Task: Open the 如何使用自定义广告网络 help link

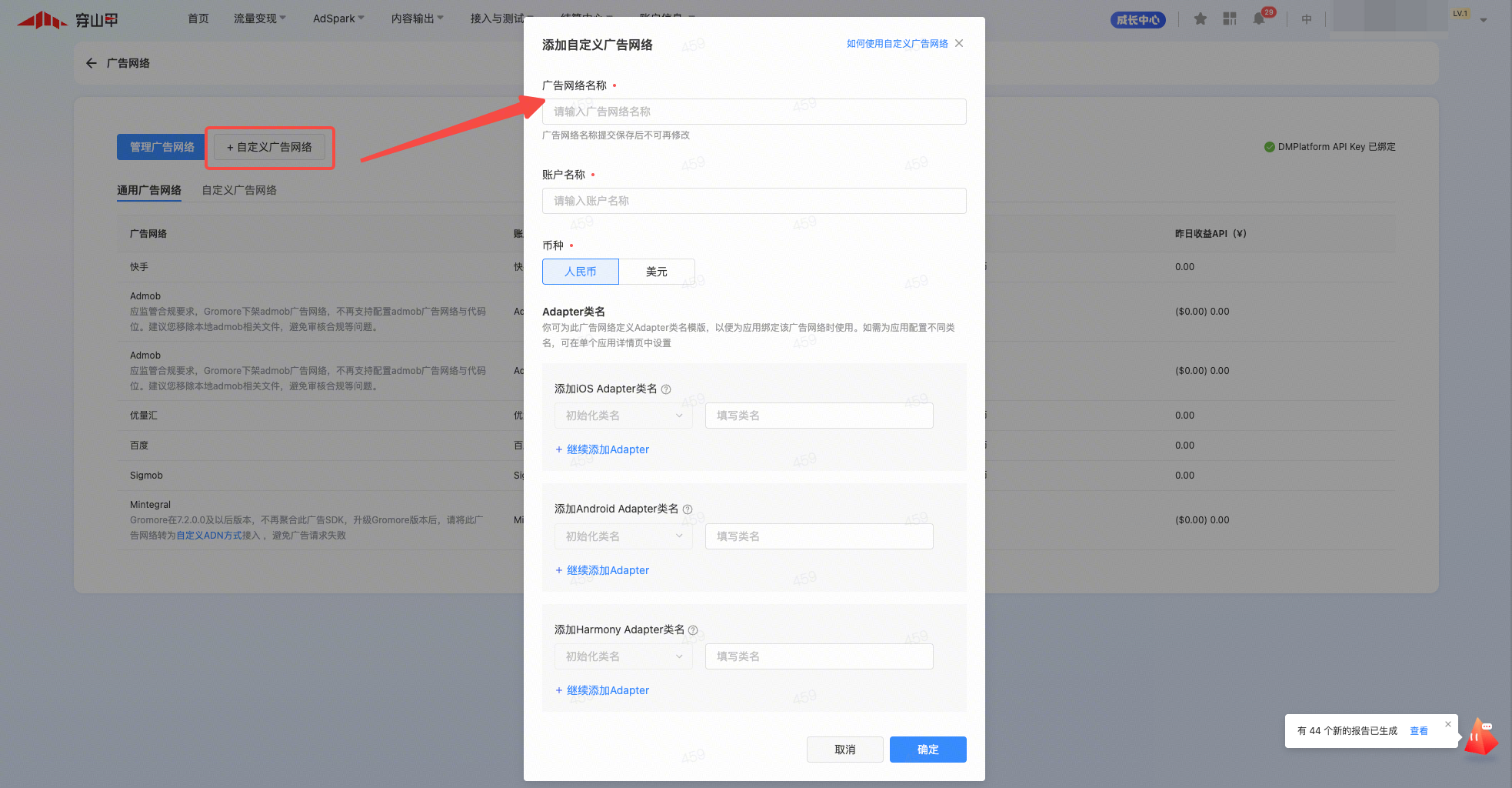Action: tap(897, 44)
